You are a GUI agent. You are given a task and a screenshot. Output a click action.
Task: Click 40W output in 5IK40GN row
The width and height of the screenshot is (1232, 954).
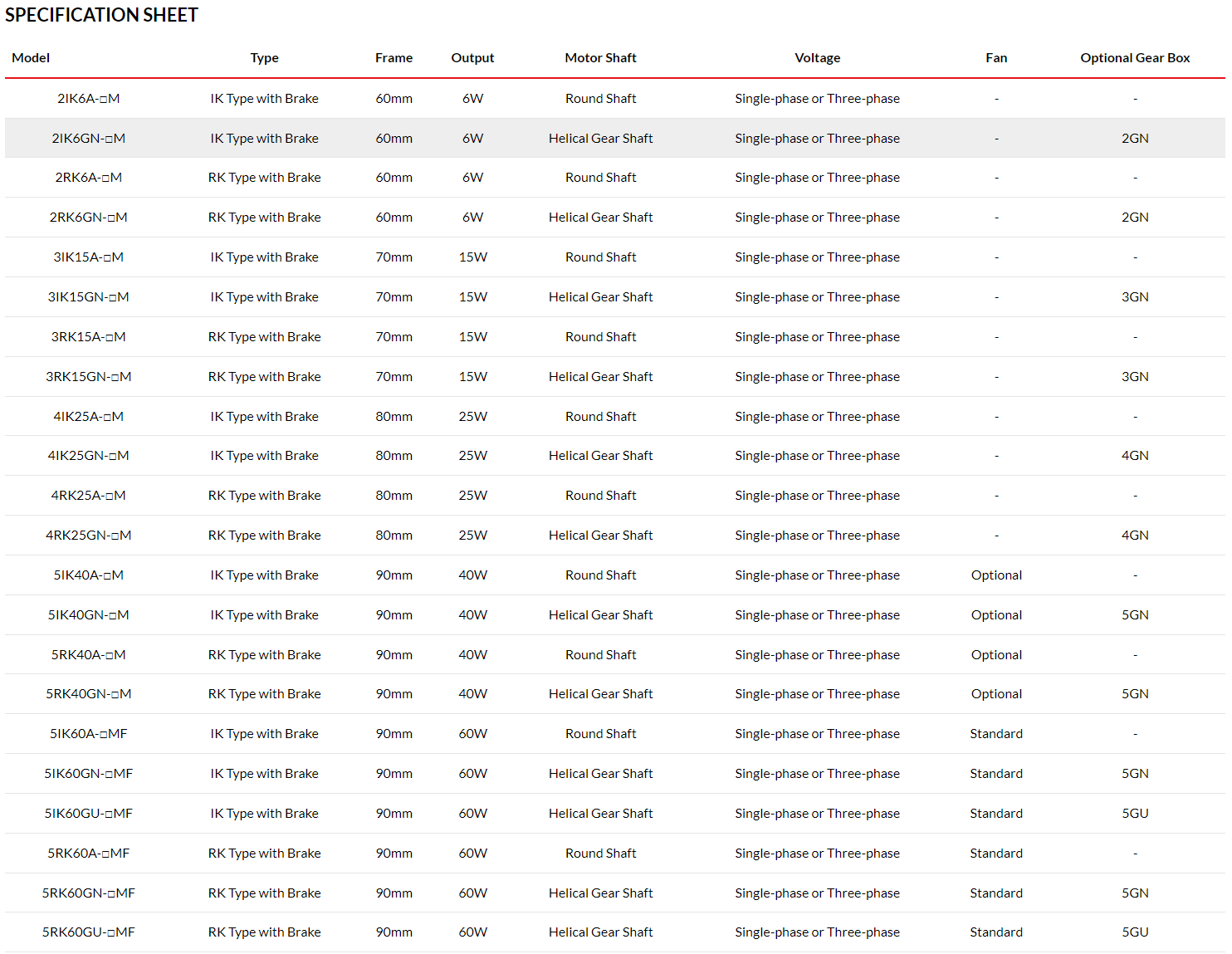[x=472, y=615]
